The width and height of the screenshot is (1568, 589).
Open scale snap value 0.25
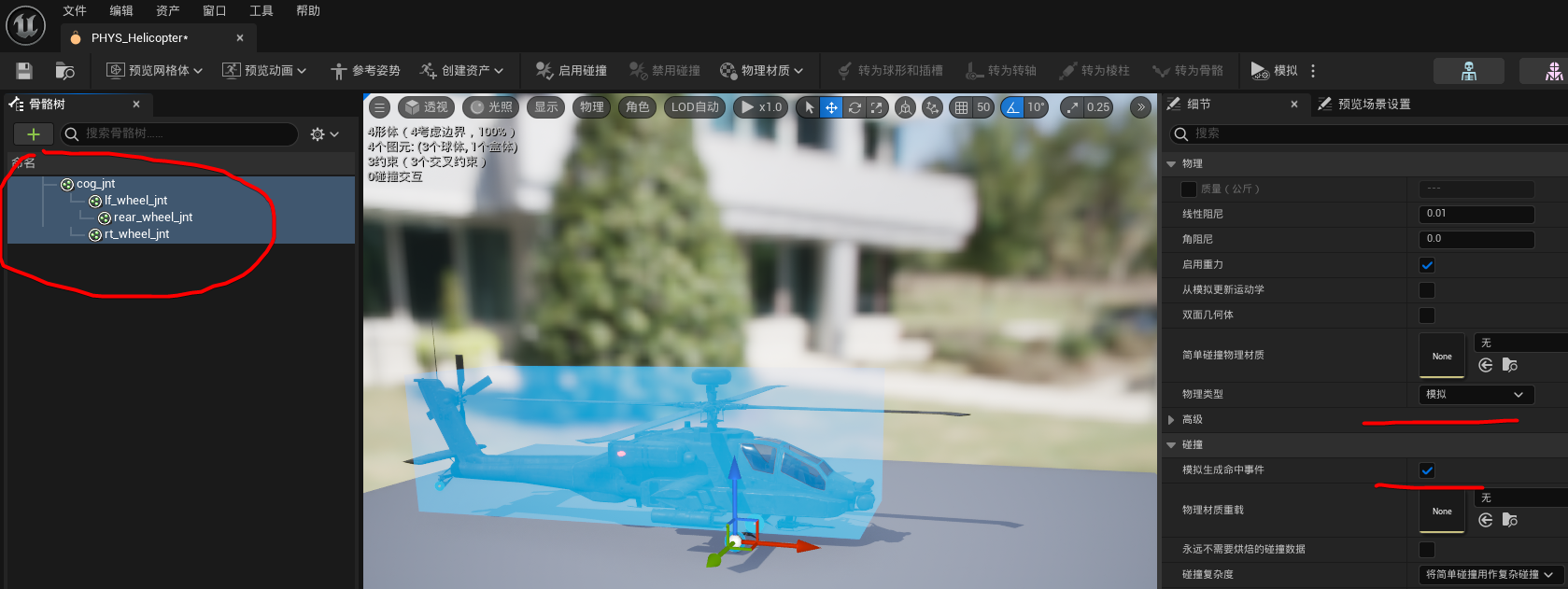tap(1098, 107)
